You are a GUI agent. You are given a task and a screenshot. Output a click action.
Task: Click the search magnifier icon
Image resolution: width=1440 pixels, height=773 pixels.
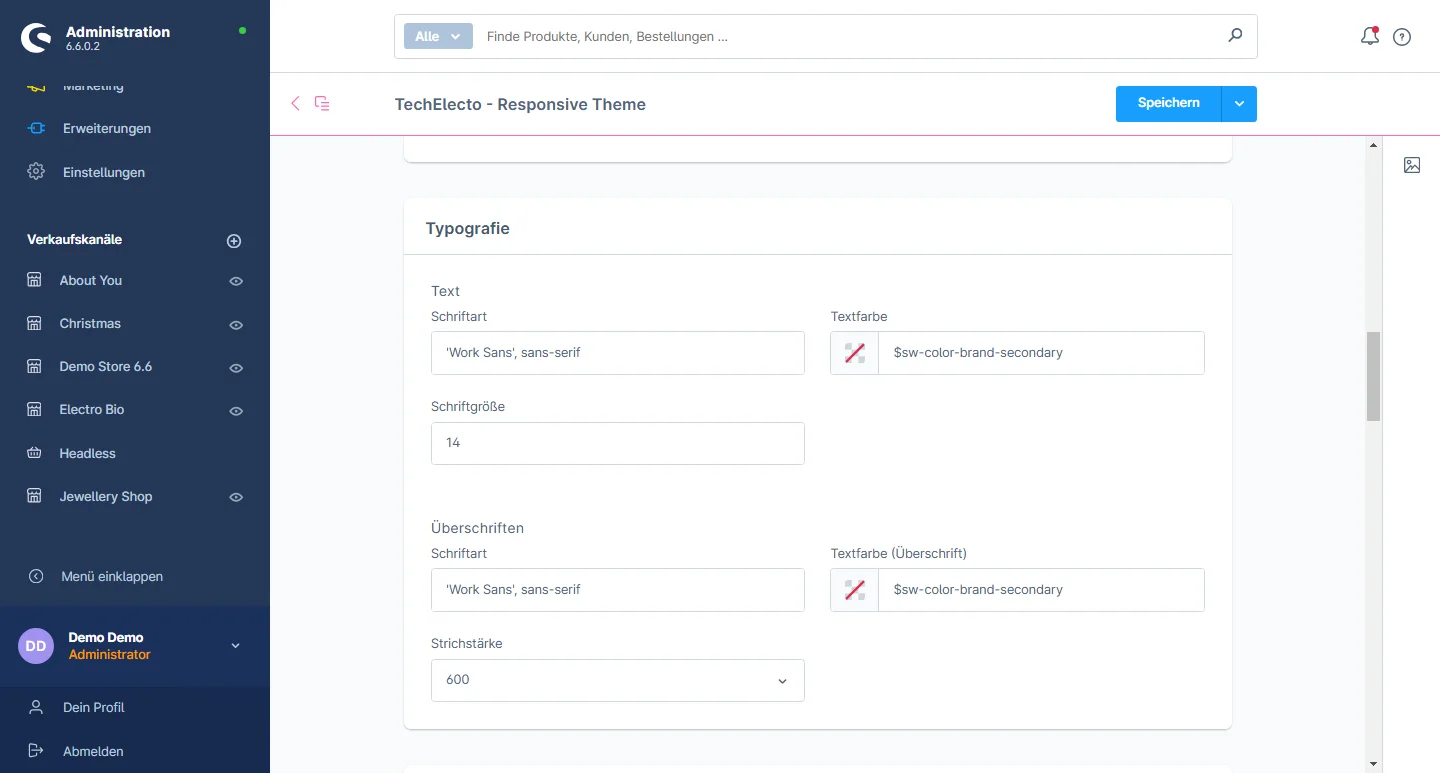[1235, 36]
